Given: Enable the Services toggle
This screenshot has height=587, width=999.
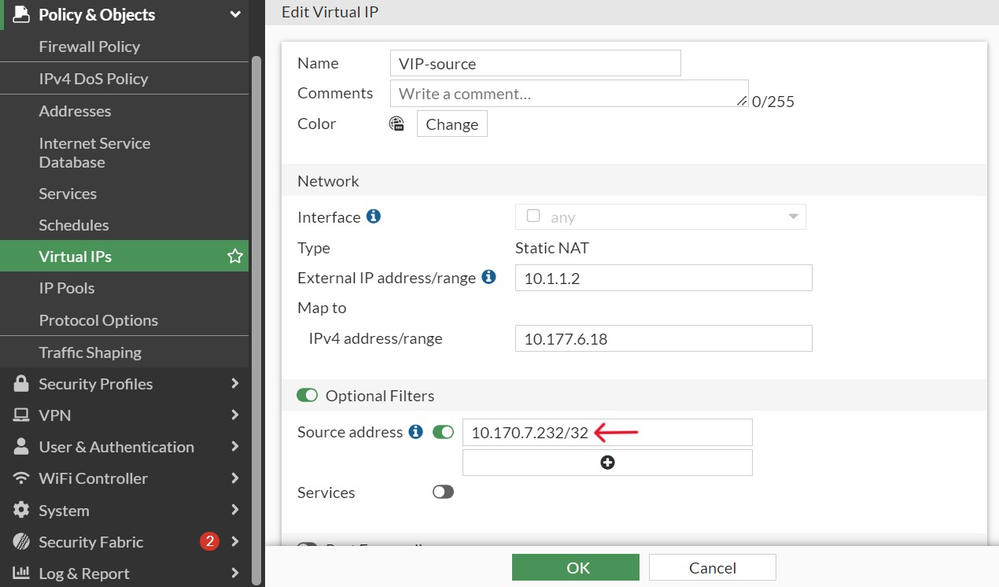Looking at the screenshot, I should [x=442, y=493].
